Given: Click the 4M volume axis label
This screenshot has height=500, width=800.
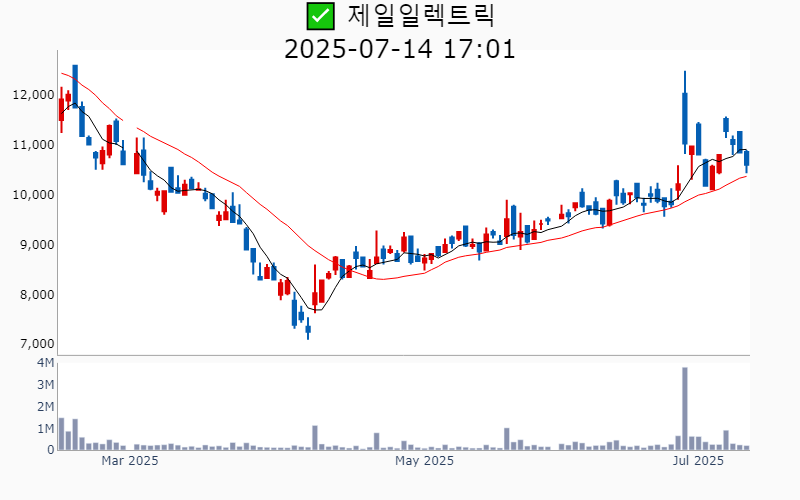Looking at the screenshot, I should [x=45, y=363].
